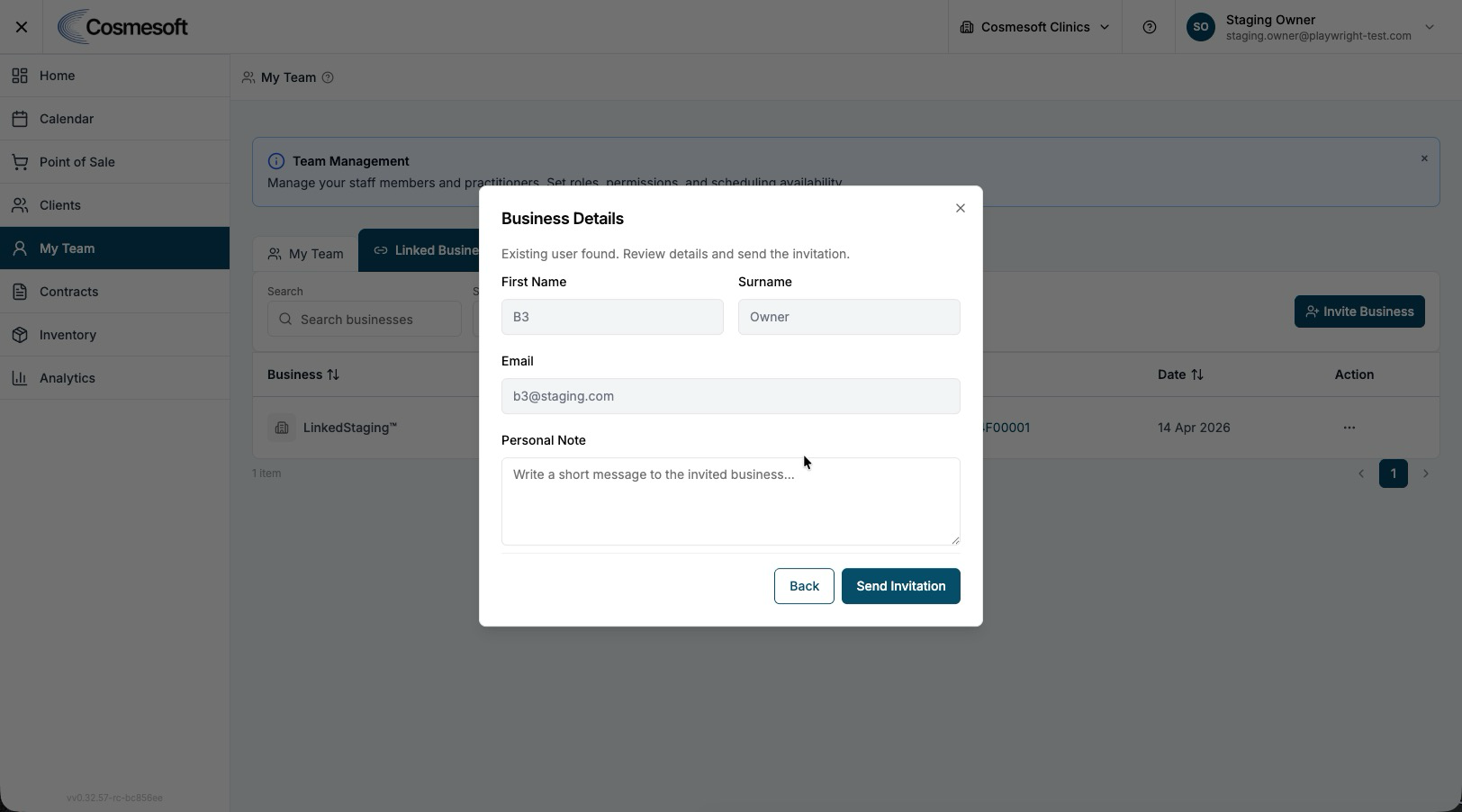Image resolution: width=1462 pixels, height=812 pixels.
Task: Open the help question mark icon in header
Action: coord(1149,27)
